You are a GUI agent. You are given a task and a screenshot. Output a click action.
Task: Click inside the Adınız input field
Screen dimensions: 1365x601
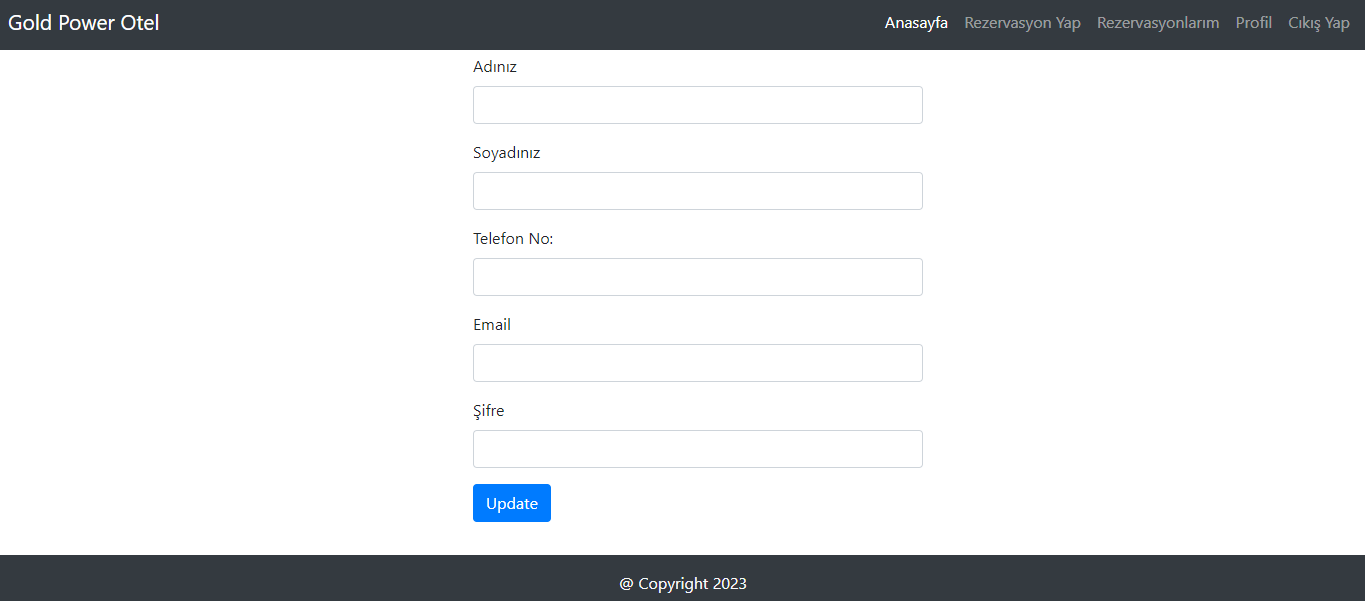pyautogui.click(x=697, y=104)
